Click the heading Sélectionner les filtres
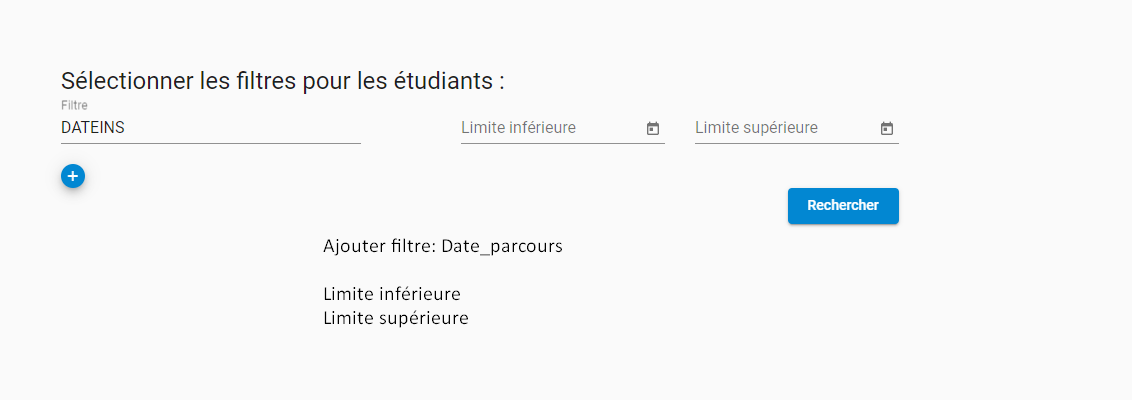 click(283, 81)
